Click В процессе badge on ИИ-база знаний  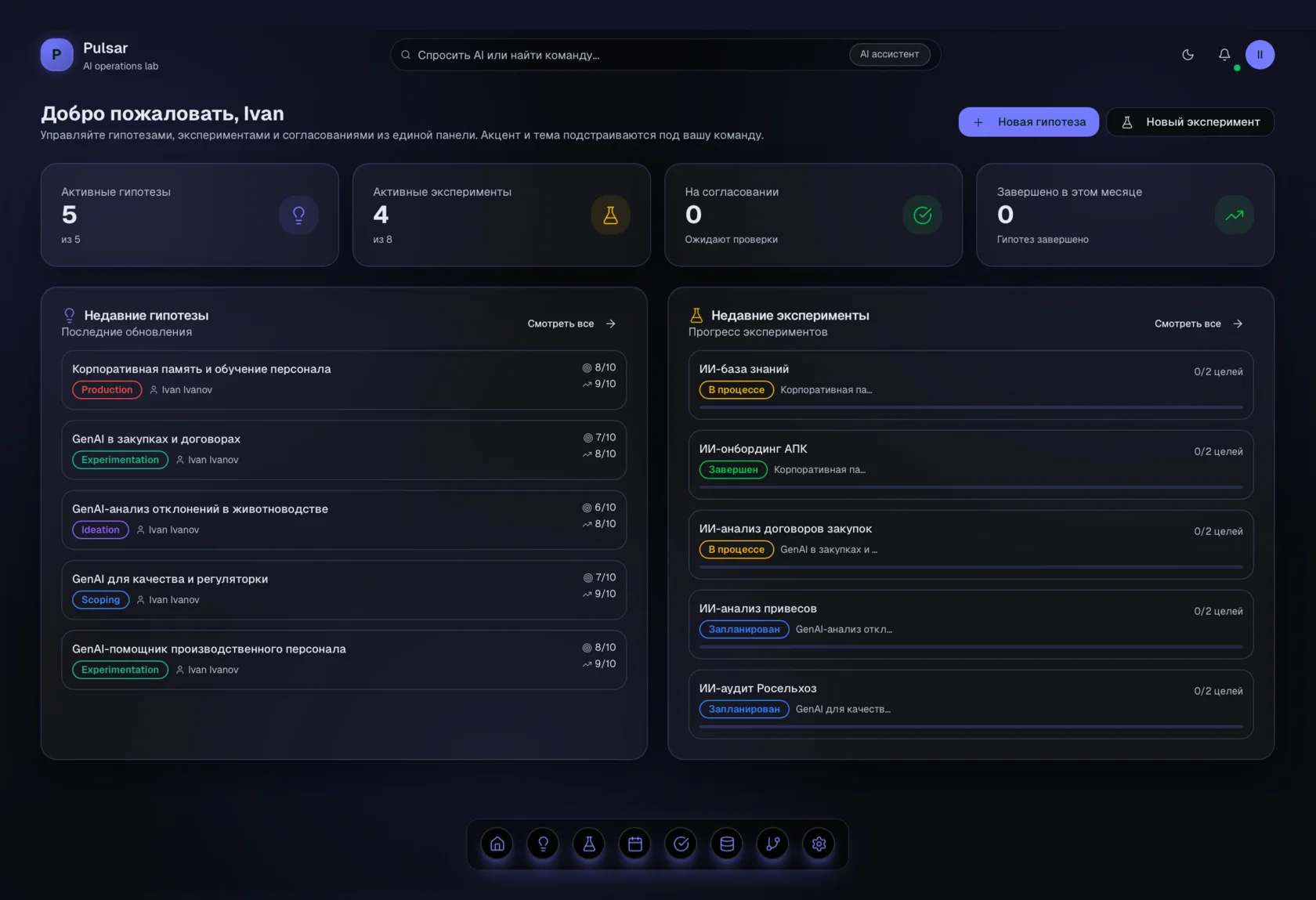click(x=736, y=389)
